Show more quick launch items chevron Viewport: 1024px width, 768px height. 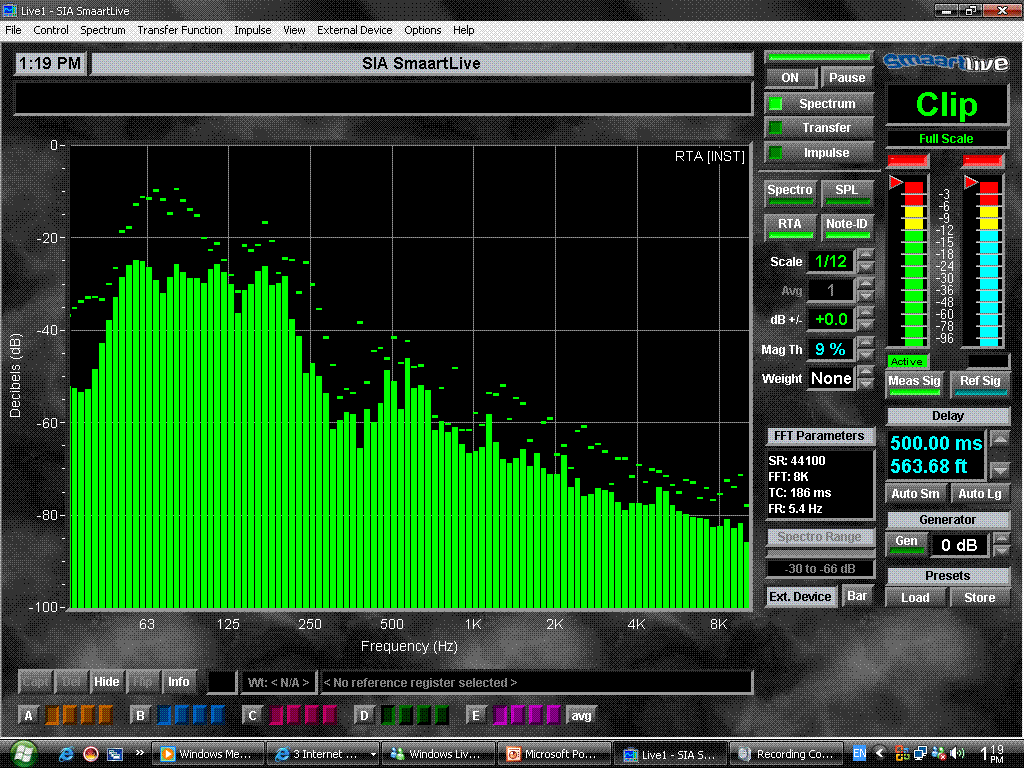coord(139,752)
